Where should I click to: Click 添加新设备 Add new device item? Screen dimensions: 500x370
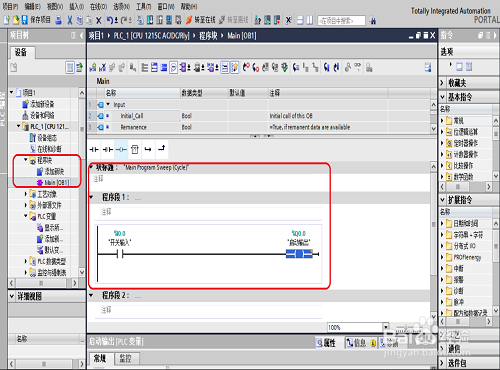[x=38, y=104]
